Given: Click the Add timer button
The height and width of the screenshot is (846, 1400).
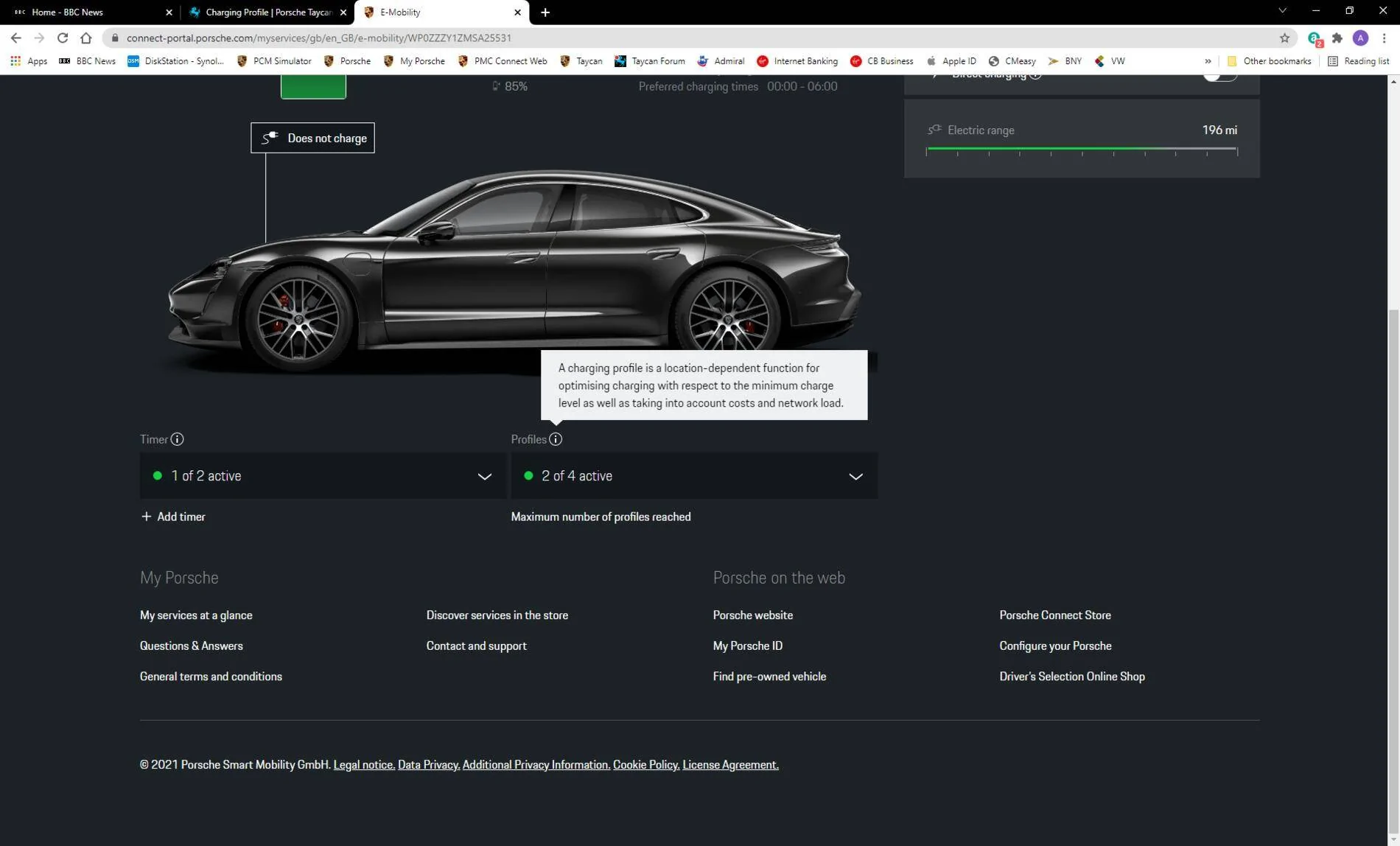Looking at the screenshot, I should pyautogui.click(x=173, y=517).
